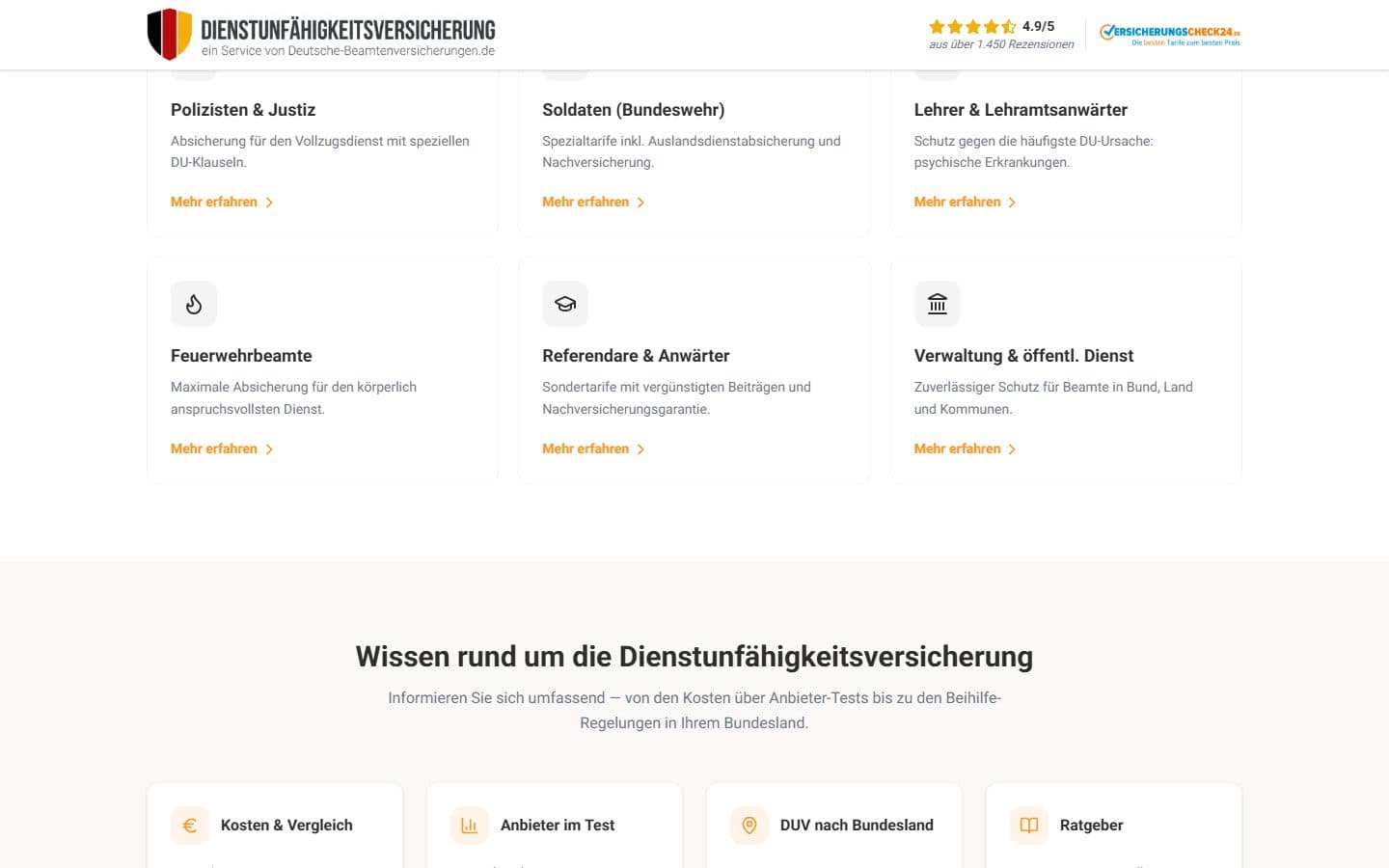Open Mehr erfahren under Lehrer & Lehramtsanwärter
This screenshot has width=1389, height=868.
(x=965, y=202)
